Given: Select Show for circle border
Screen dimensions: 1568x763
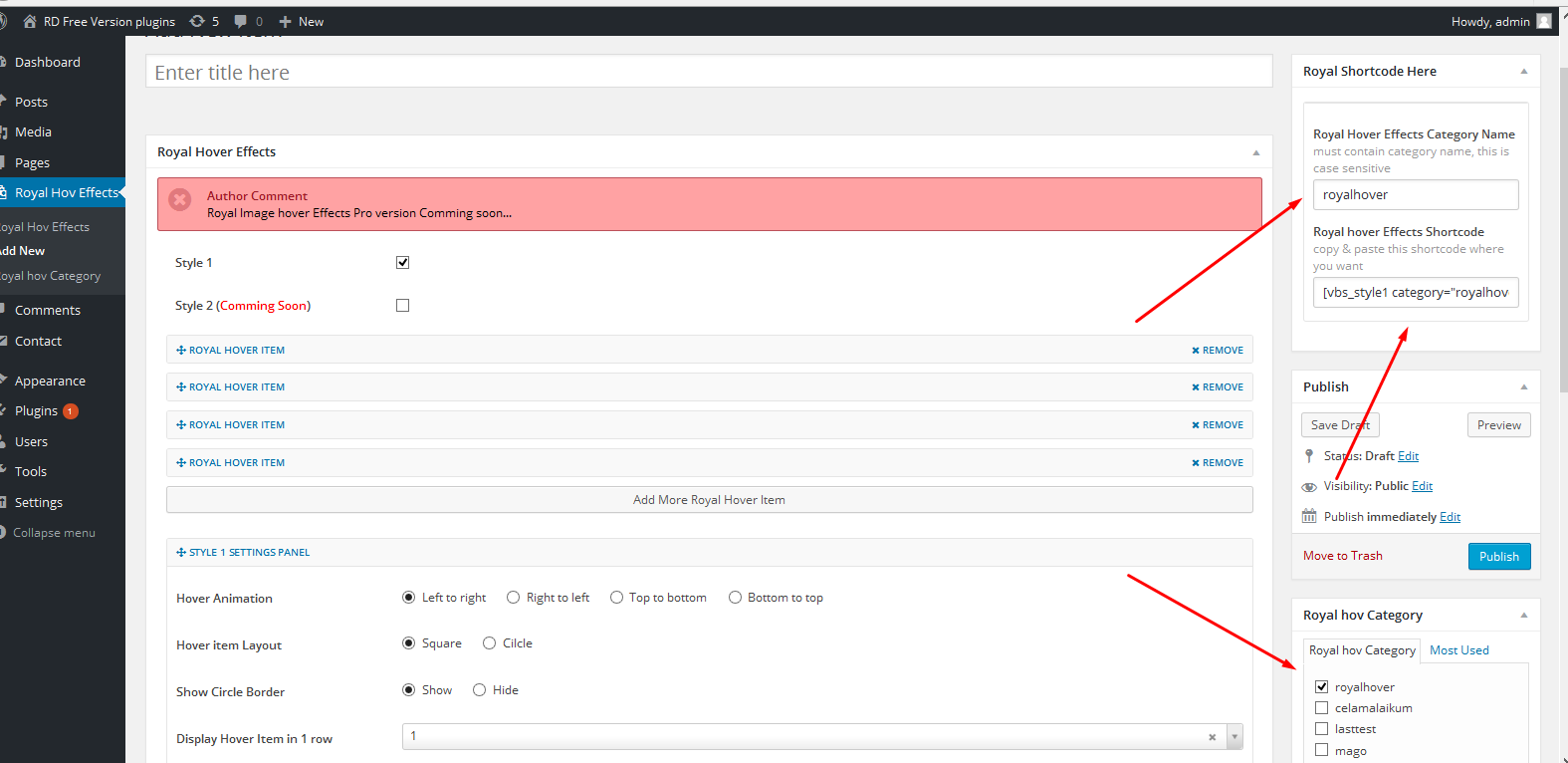Looking at the screenshot, I should [408, 690].
